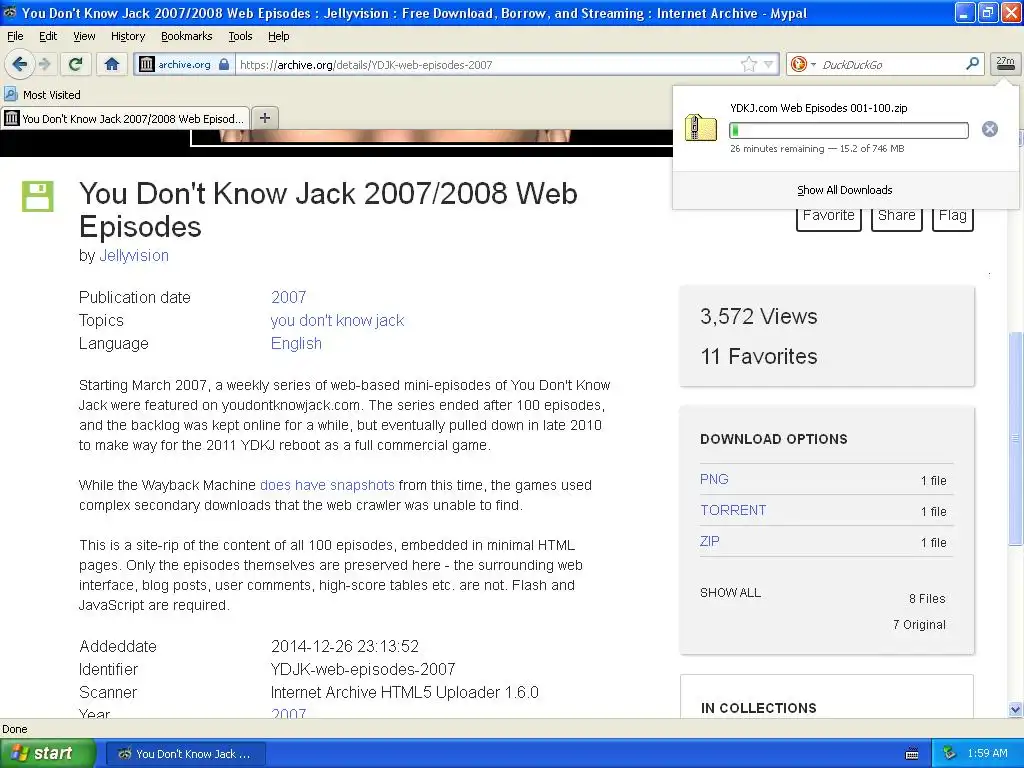Open the Edit menu
The image size is (1024, 768).
(x=48, y=36)
